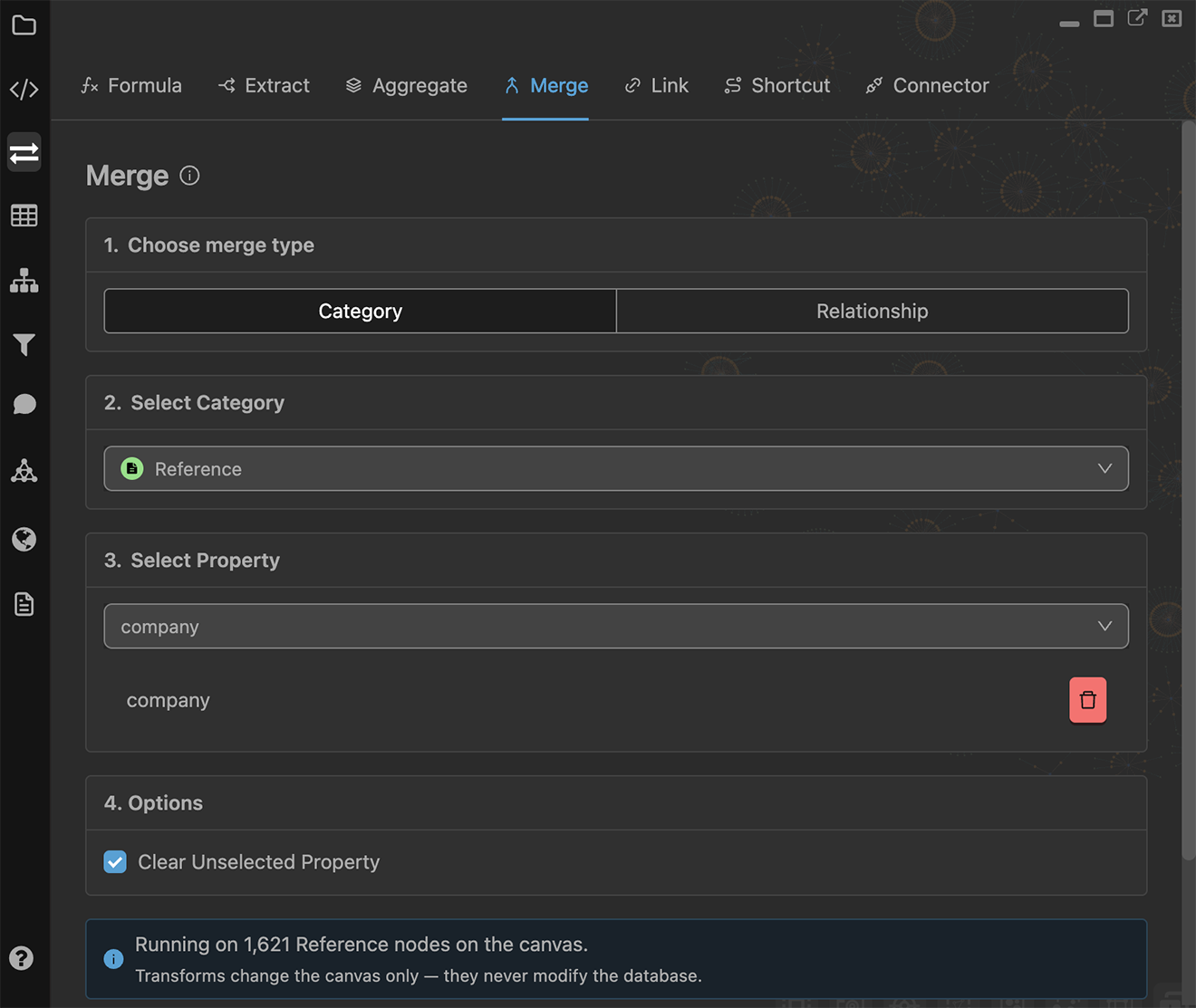Maximize the transform panel
This screenshot has width=1196, height=1008.
[1104, 18]
